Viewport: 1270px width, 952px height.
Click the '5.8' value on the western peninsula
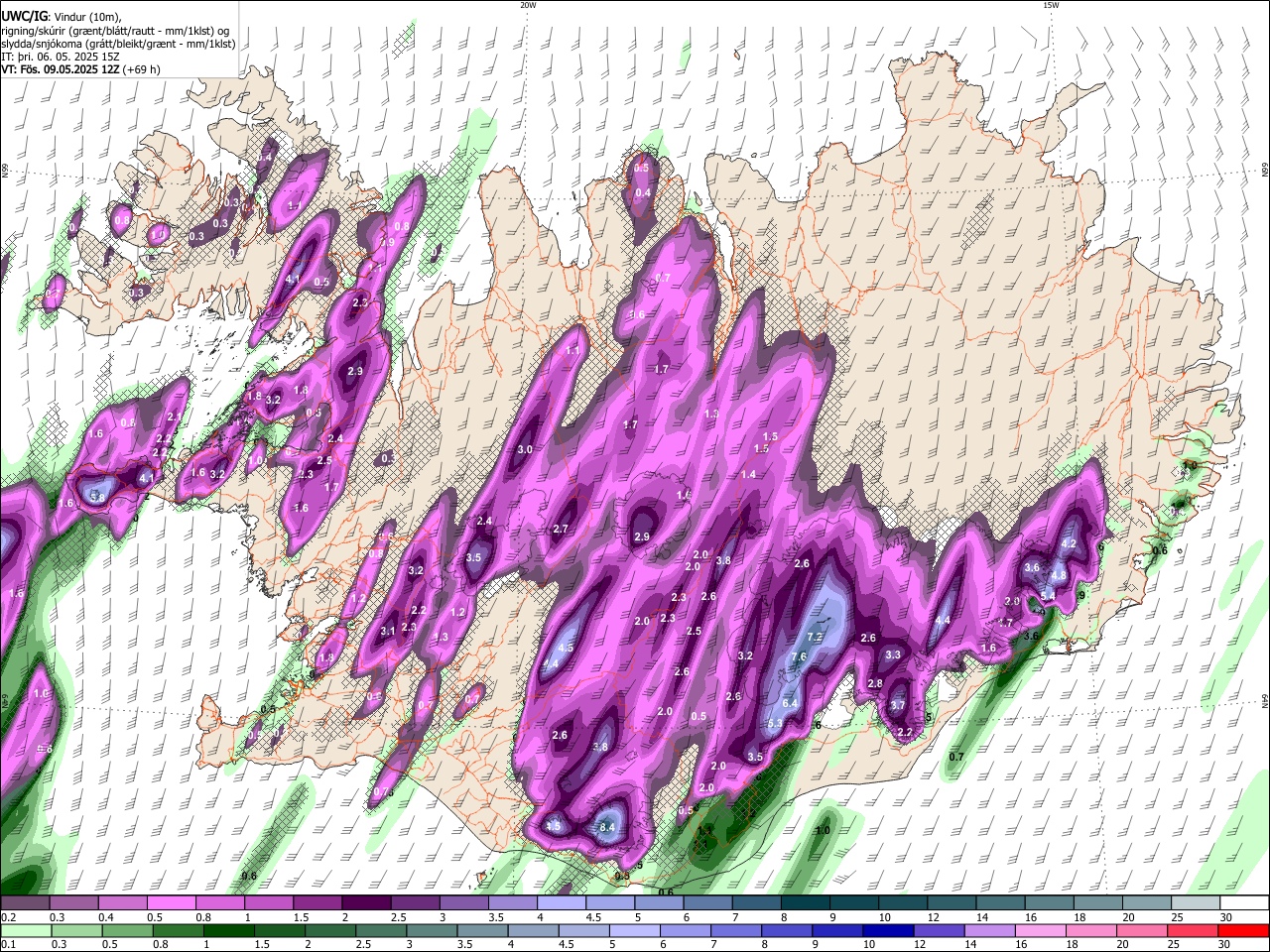click(97, 497)
